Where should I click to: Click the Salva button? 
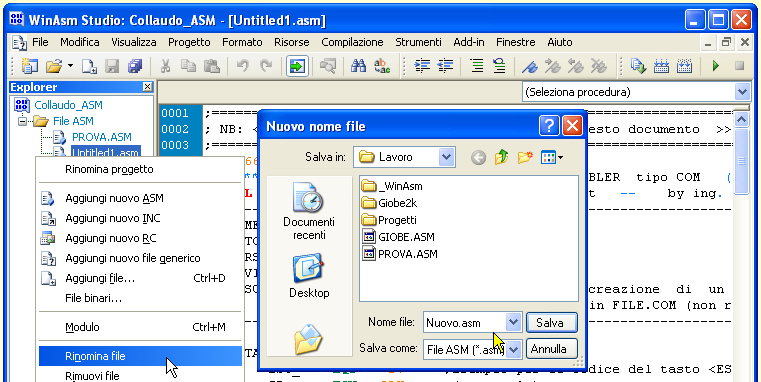pos(551,323)
